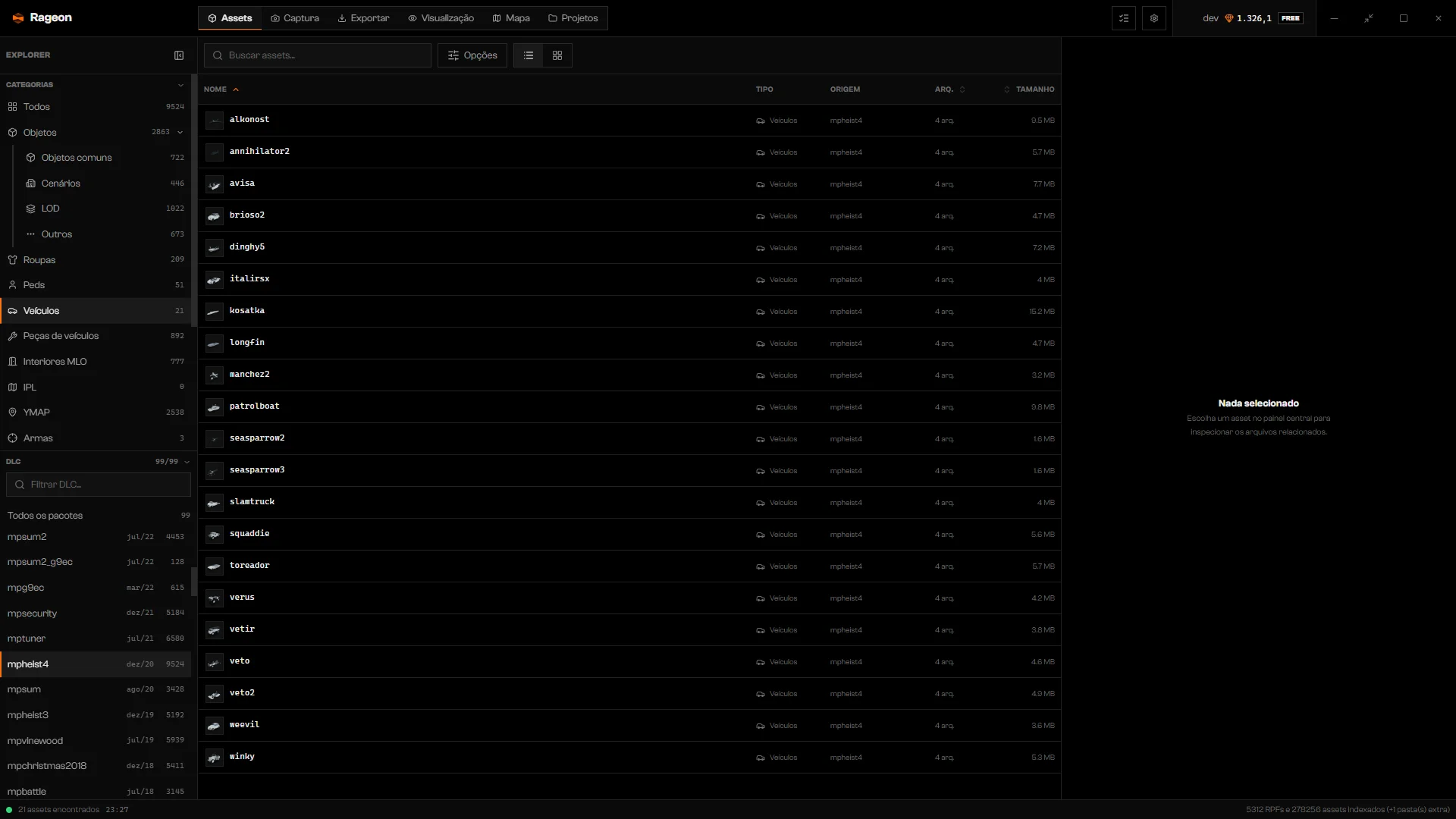This screenshot has height=819, width=1456.
Task: Switch to list view mode
Action: pyautogui.click(x=529, y=55)
